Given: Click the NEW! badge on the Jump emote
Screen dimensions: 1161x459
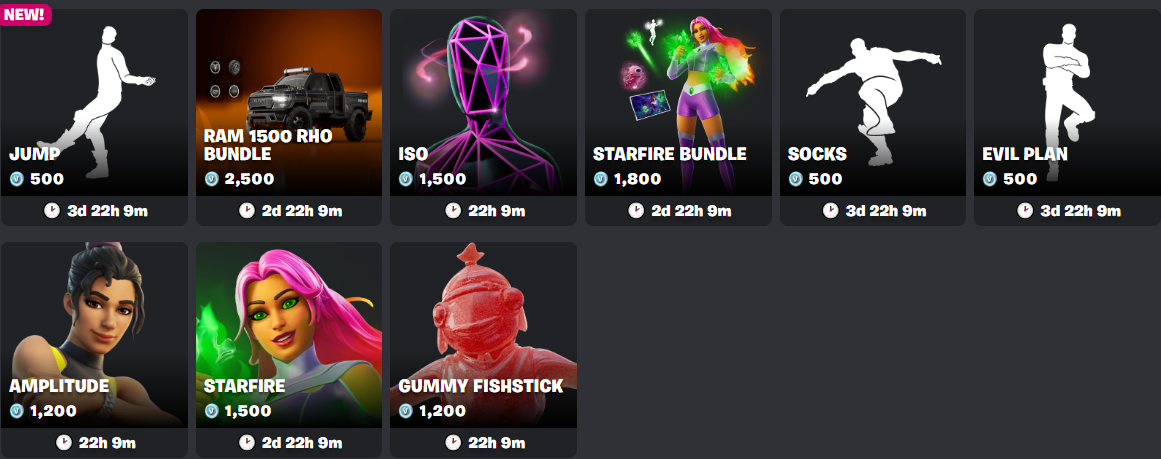Looking at the screenshot, I should click(24, 13).
